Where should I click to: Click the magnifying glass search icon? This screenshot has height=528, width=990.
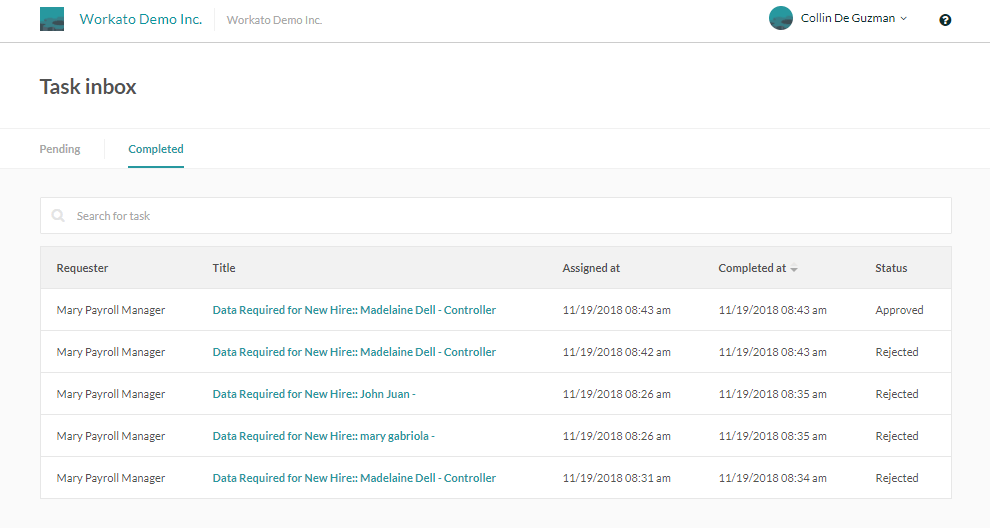pos(59,216)
